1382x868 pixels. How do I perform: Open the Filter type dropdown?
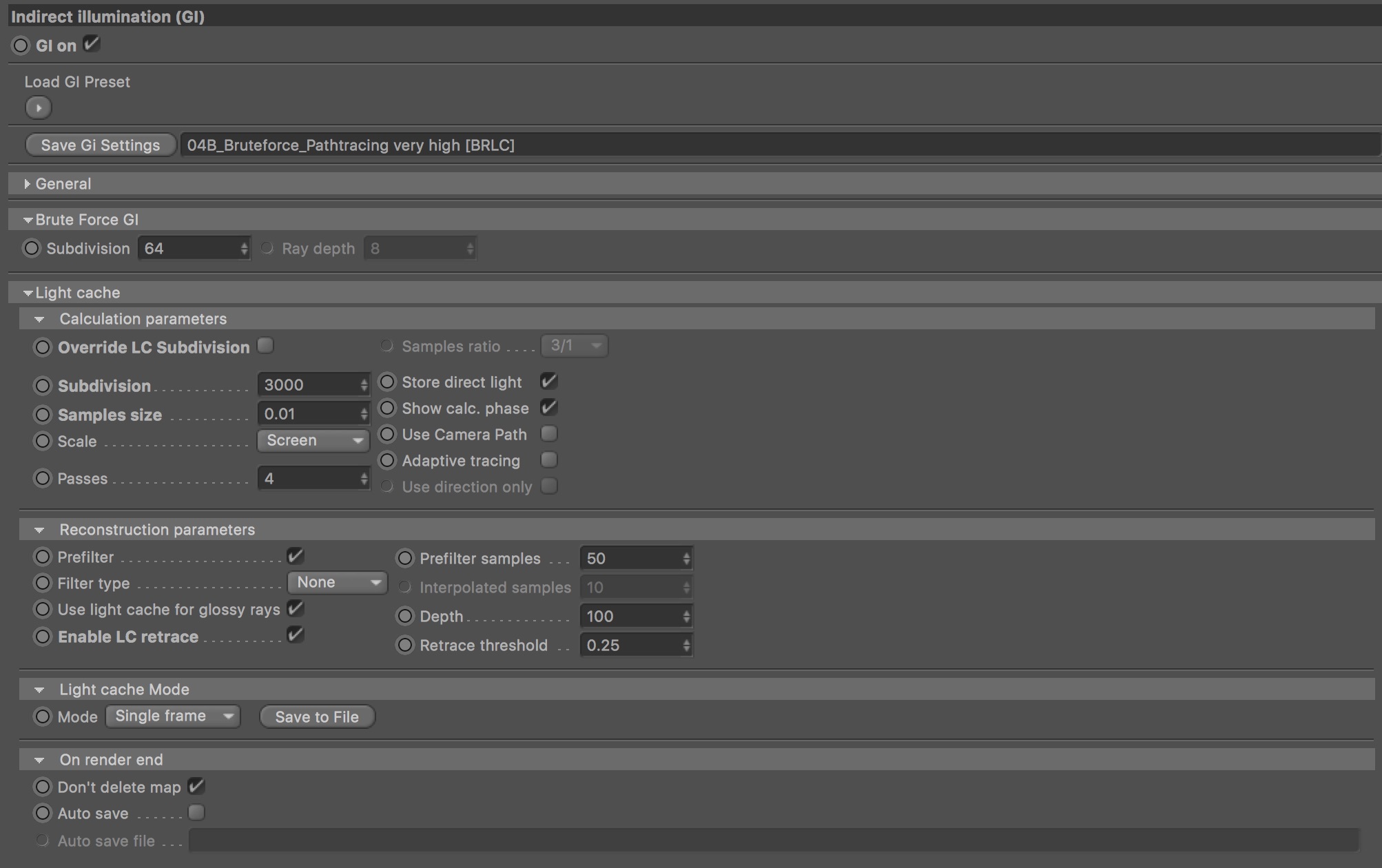(x=338, y=583)
